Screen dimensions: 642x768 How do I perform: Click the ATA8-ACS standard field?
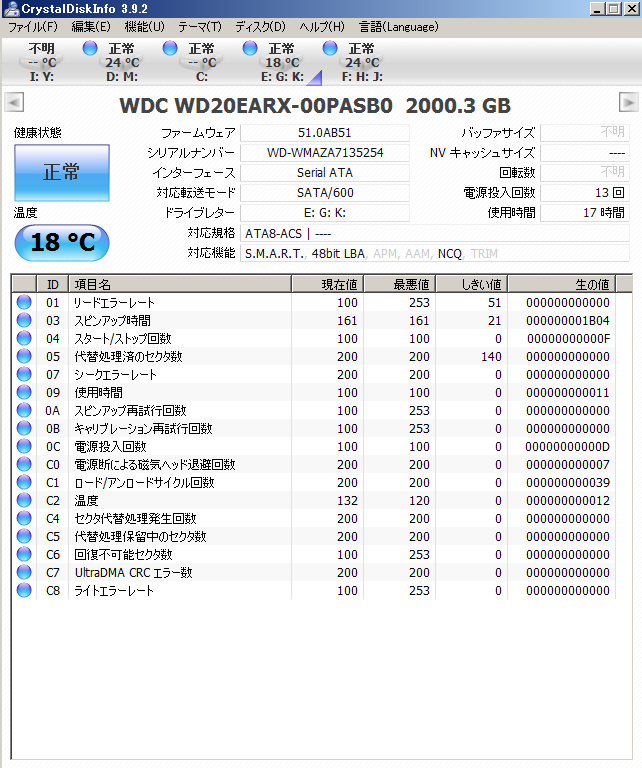[x=434, y=234]
